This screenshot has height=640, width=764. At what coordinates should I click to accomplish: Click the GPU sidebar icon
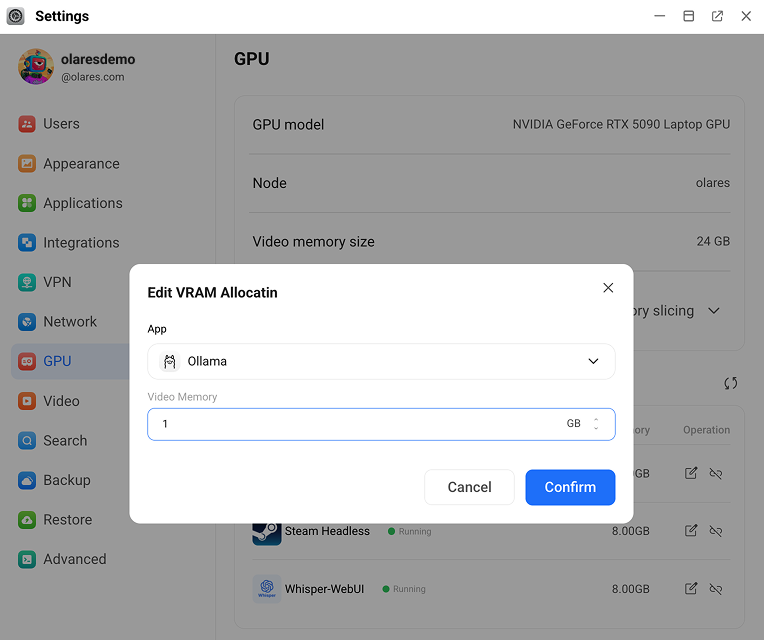point(27,361)
